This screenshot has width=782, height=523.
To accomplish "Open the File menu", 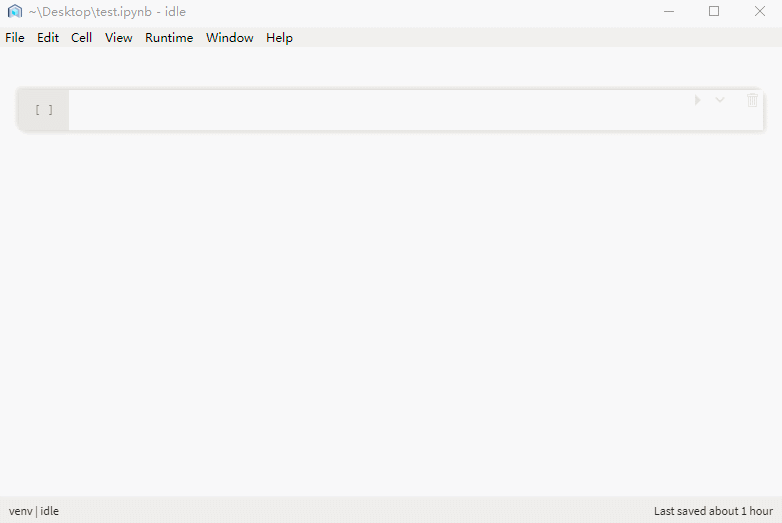I will pyautogui.click(x=15, y=38).
